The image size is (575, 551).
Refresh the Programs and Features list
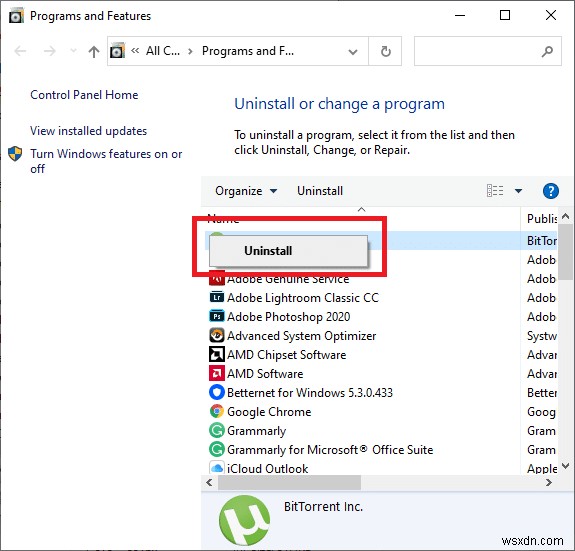click(x=385, y=51)
